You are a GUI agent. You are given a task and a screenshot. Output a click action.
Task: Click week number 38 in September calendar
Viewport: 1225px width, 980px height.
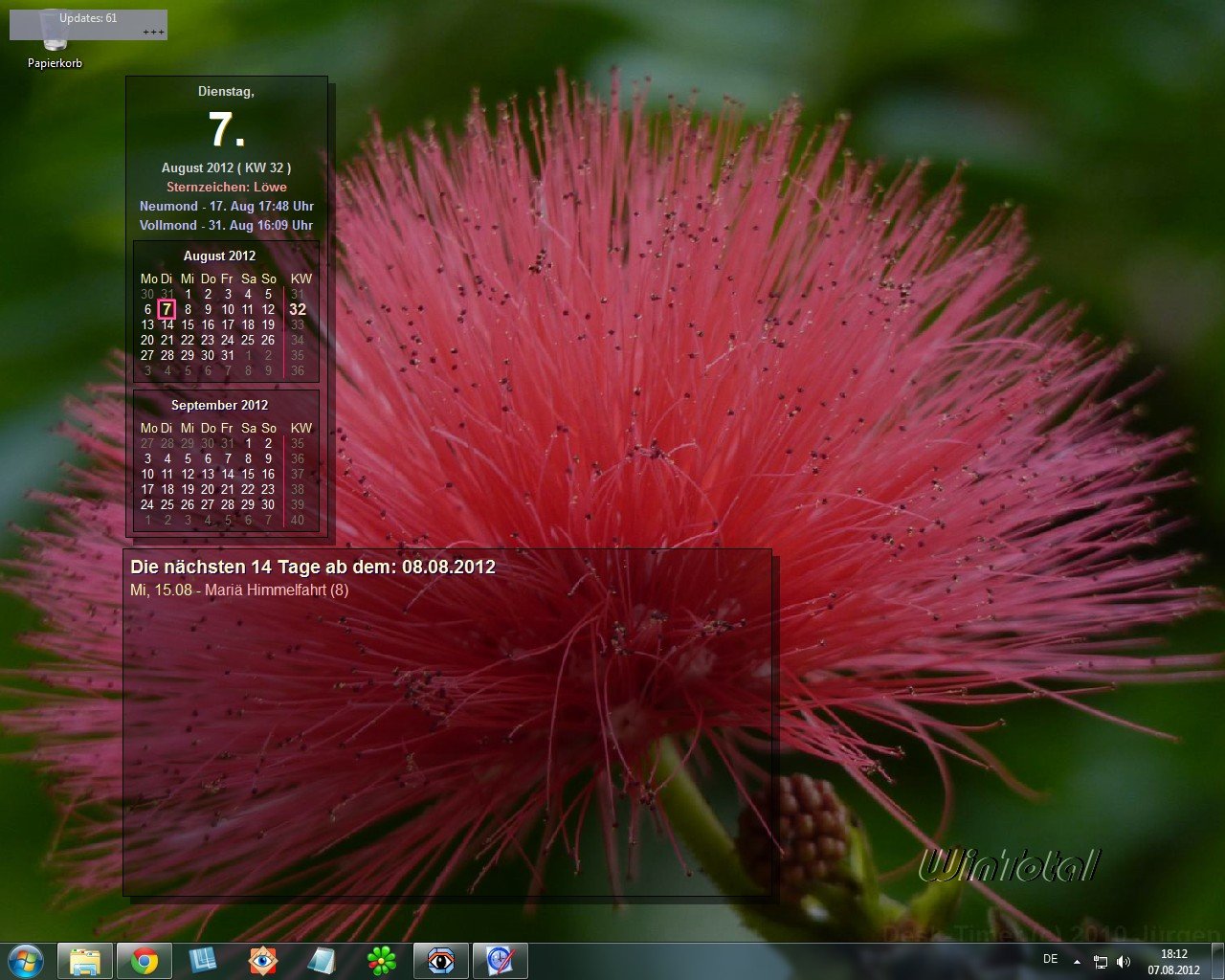tap(298, 489)
